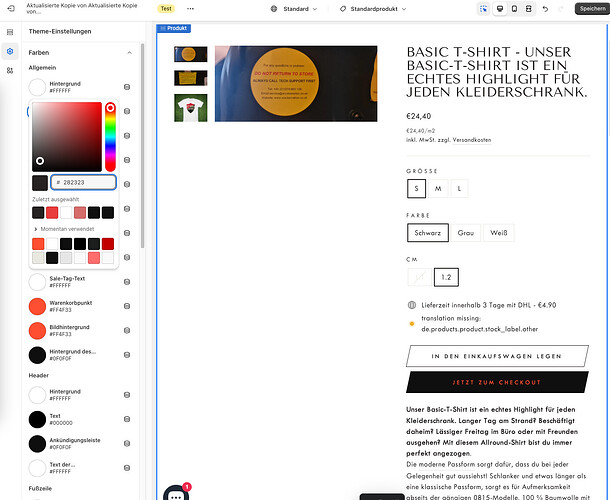Pick the red recently selected swatch
This screenshot has width=610, height=500.
(52, 212)
